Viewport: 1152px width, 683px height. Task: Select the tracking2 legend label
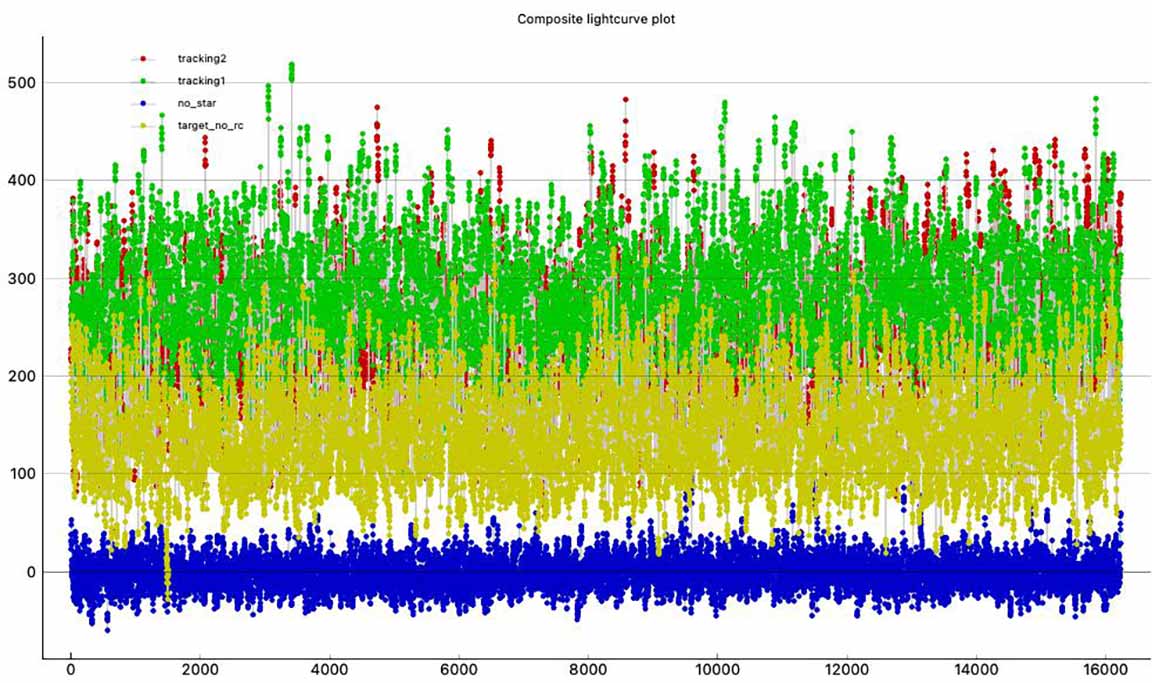194,59
